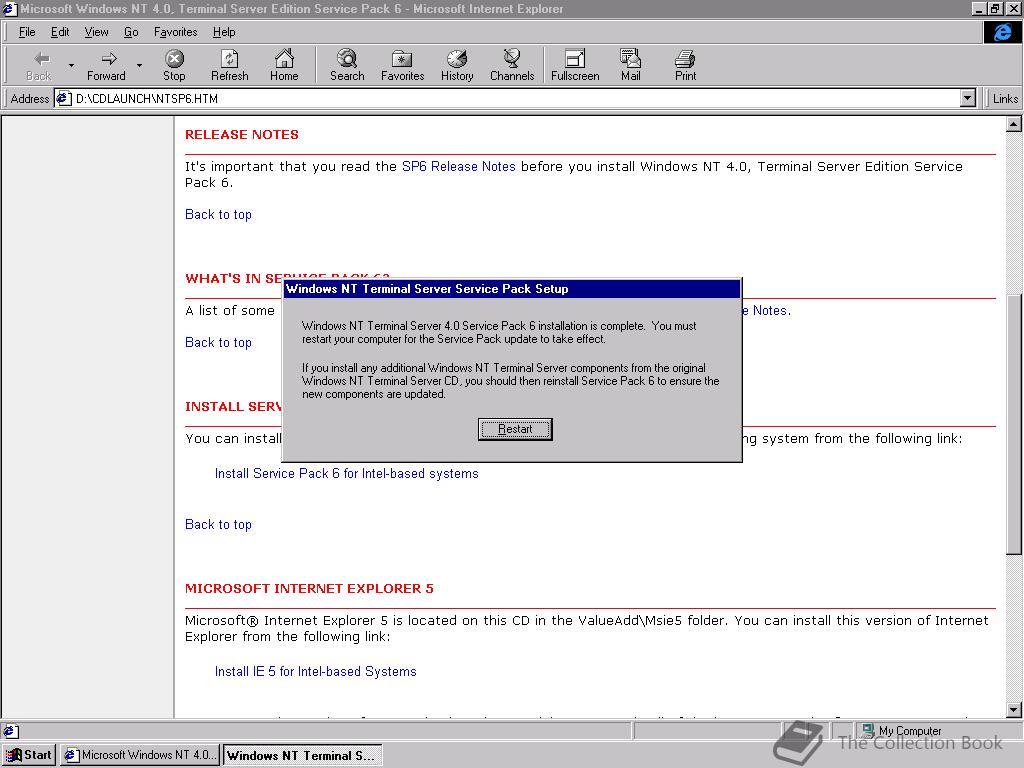This screenshot has height=768, width=1024.
Task: Click Back to top under Install Service Pack
Action: 218,524
